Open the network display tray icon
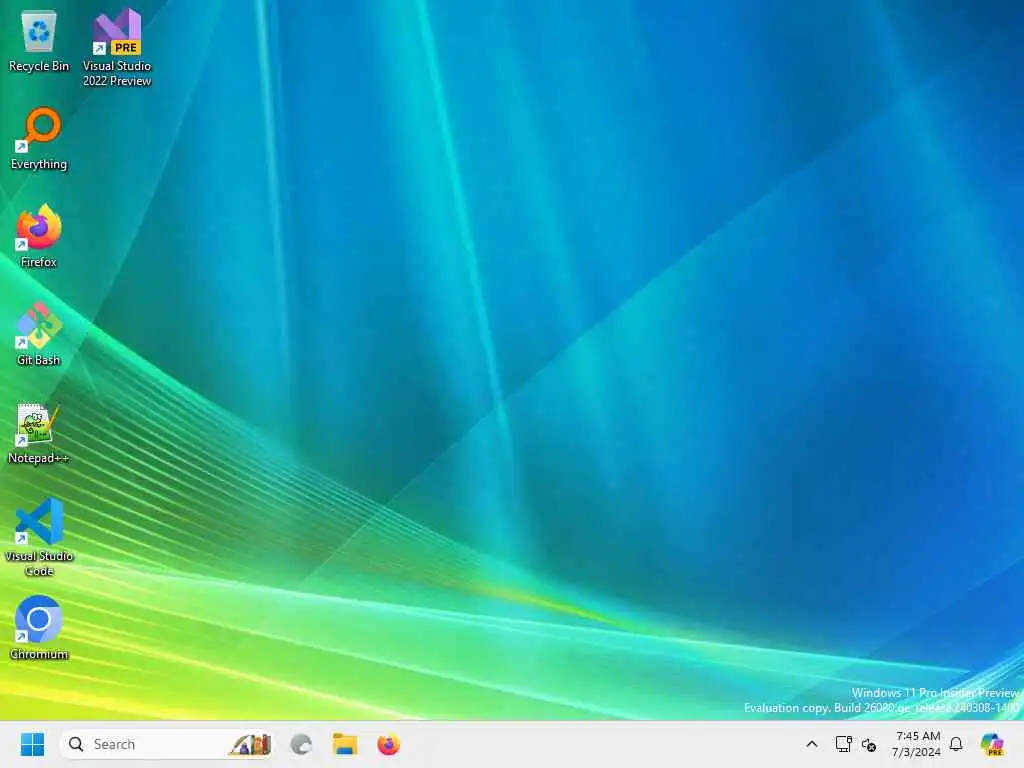This screenshot has height=768, width=1024. pos(843,744)
